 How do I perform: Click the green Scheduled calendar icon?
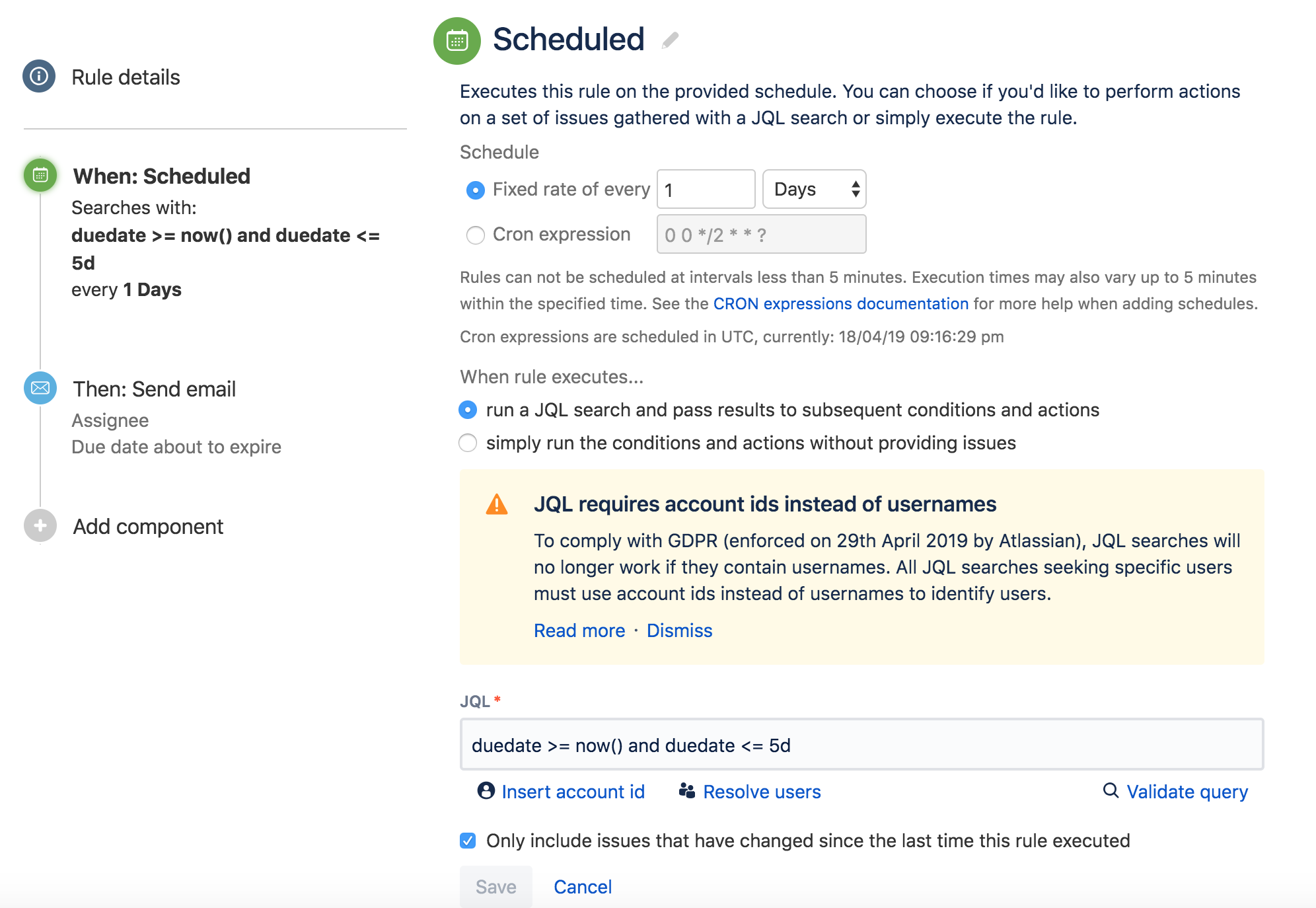(x=457, y=40)
